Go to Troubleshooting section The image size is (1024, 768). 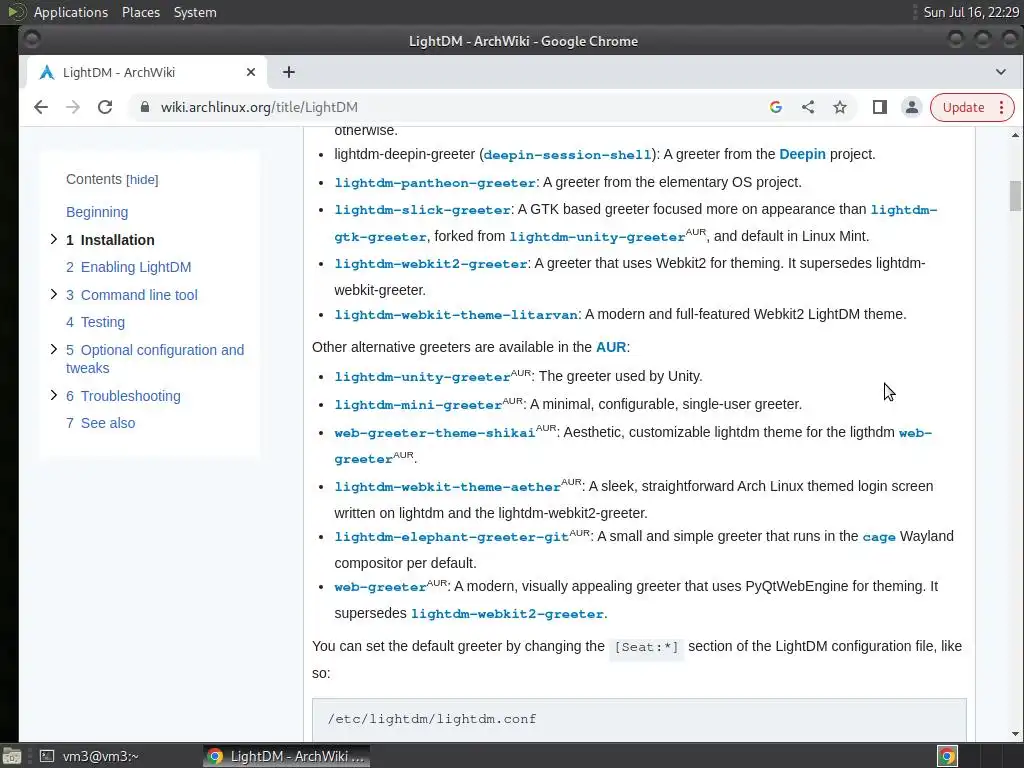(123, 396)
